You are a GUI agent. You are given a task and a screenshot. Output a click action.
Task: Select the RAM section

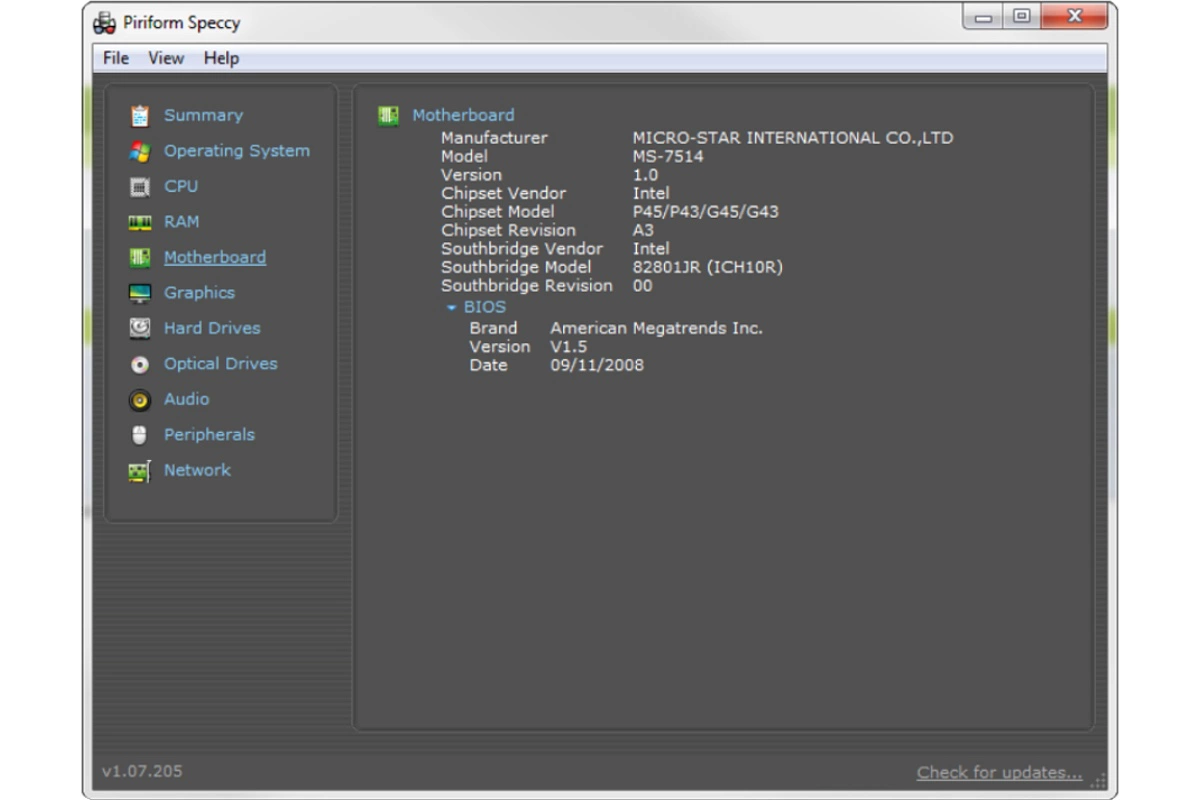pos(181,221)
